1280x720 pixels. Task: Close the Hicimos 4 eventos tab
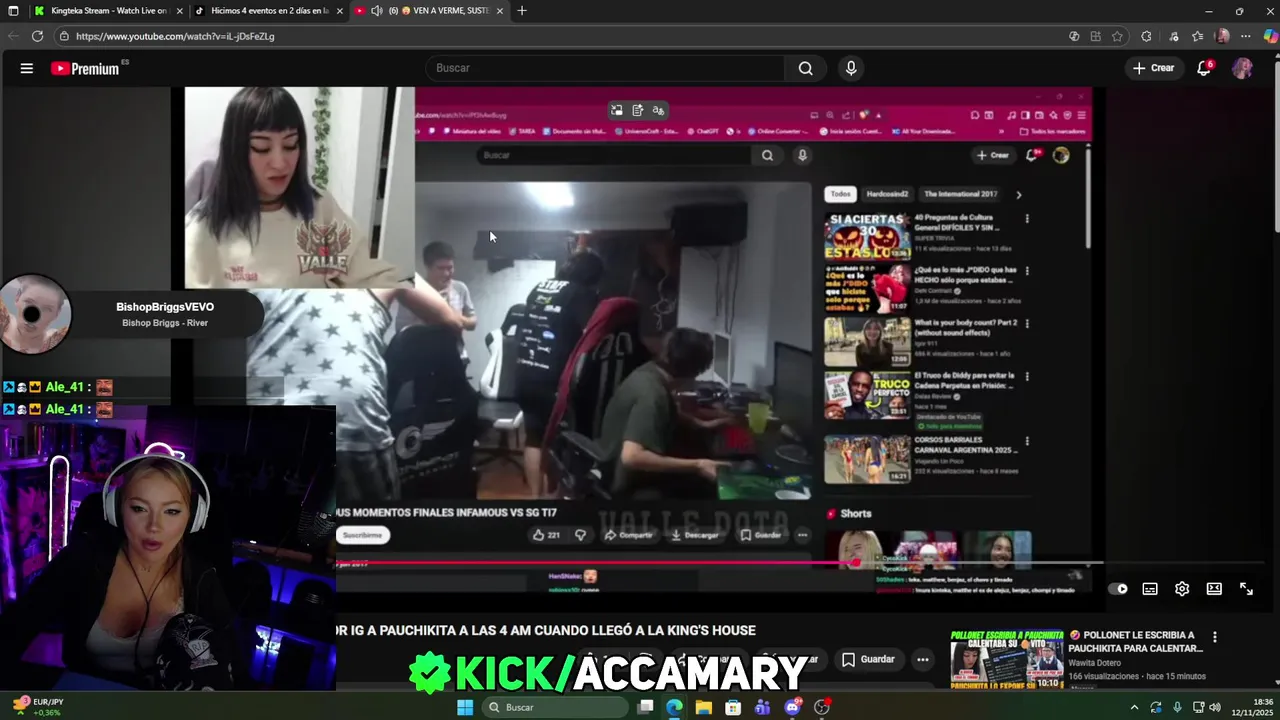pos(340,11)
